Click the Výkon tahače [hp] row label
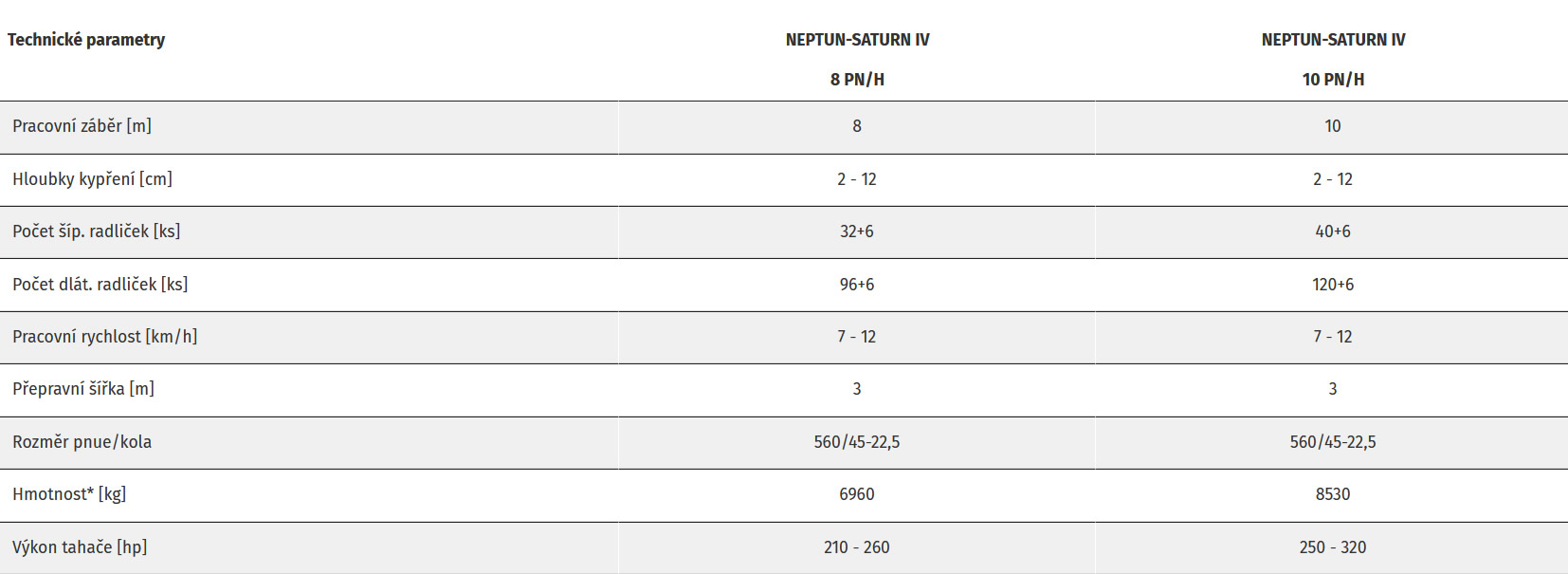This screenshot has width=1568, height=574. [80, 547]
